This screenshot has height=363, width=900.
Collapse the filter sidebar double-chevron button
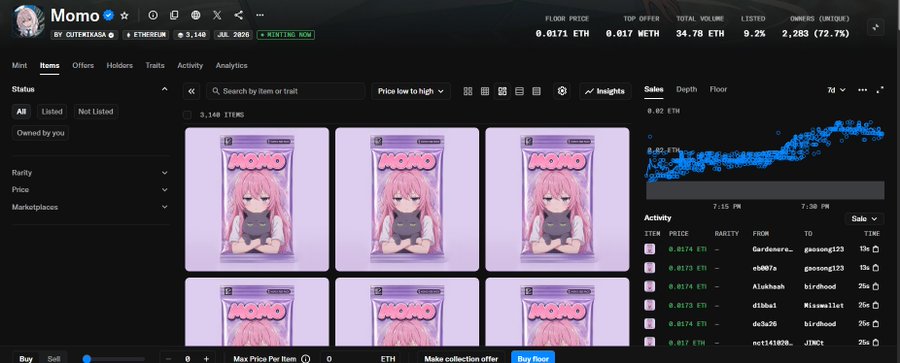(192, 91)
